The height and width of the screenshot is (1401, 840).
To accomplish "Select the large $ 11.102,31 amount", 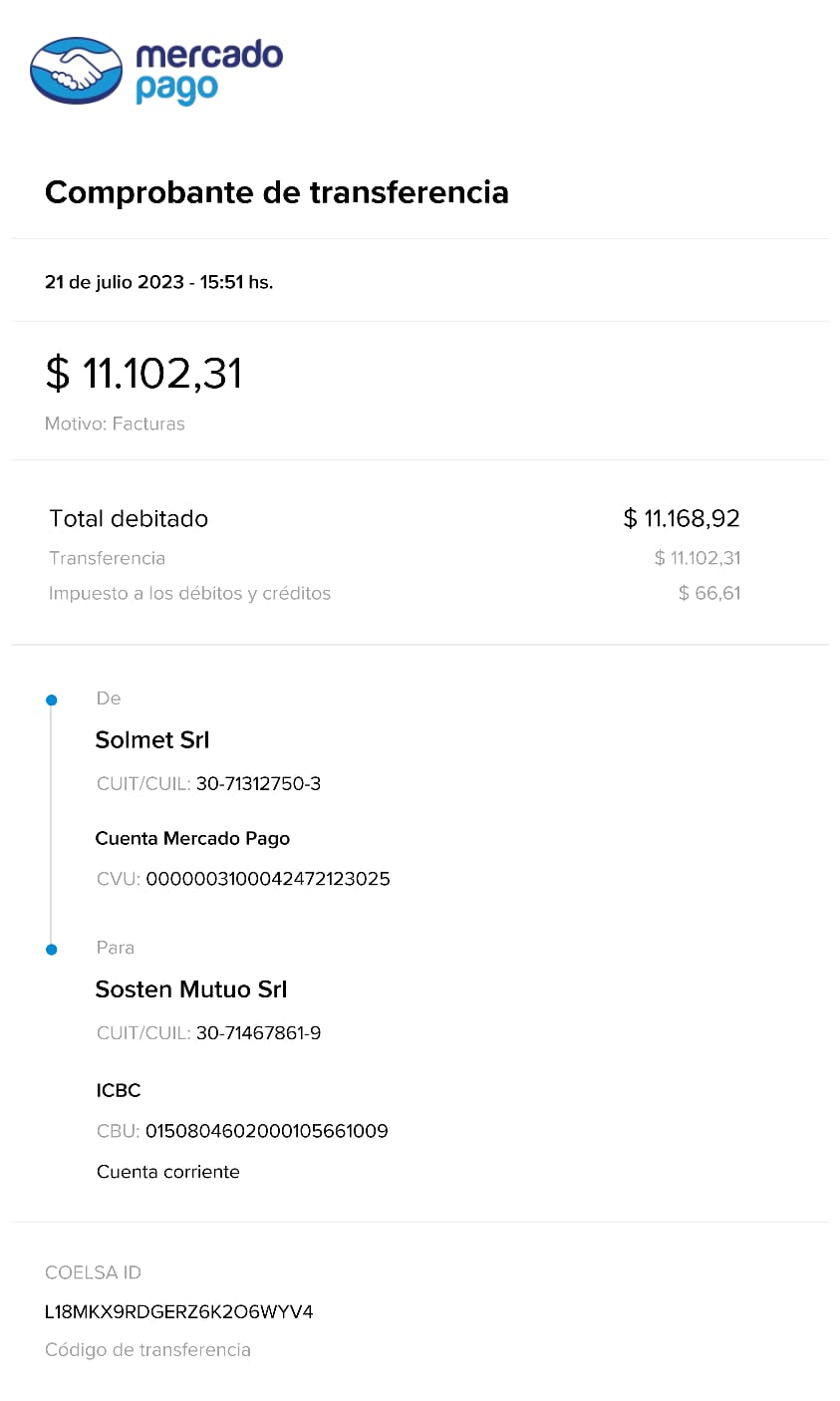I will point(143,374).
